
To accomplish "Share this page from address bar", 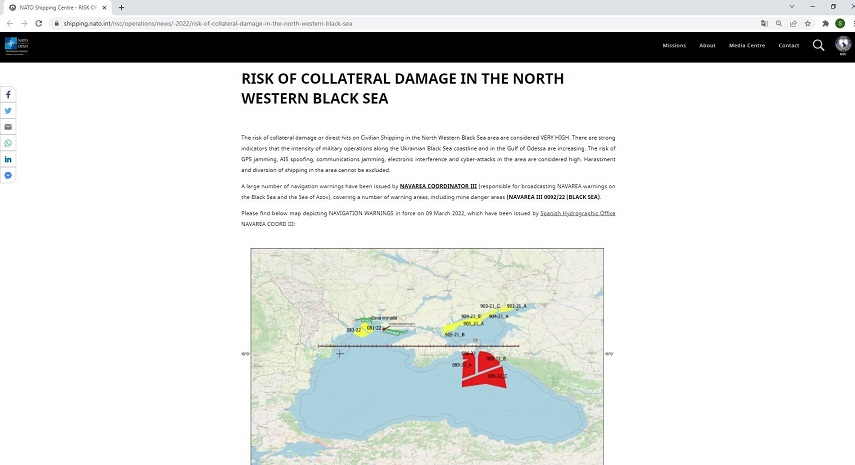I will pyautogui.click(x=793, y=23).
